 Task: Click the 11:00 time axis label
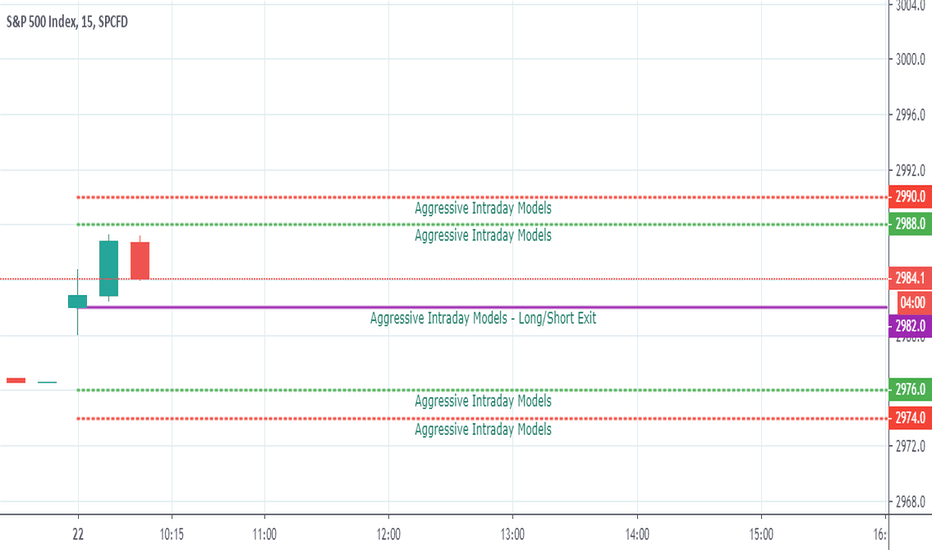(264, 535)
